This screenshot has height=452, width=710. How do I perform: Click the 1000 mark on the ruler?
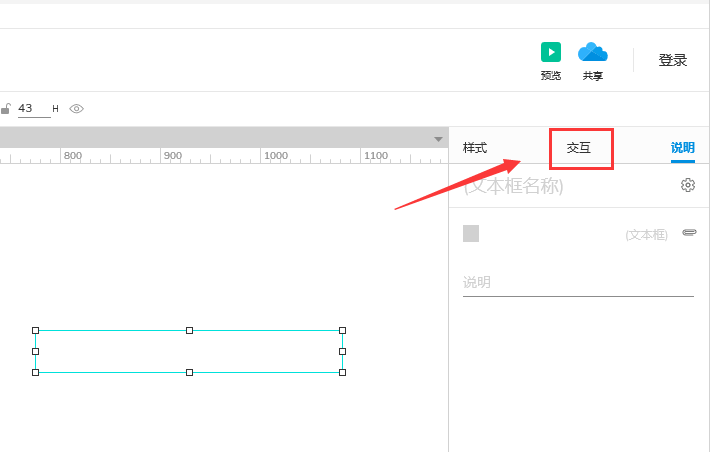[x=276, y=156]
